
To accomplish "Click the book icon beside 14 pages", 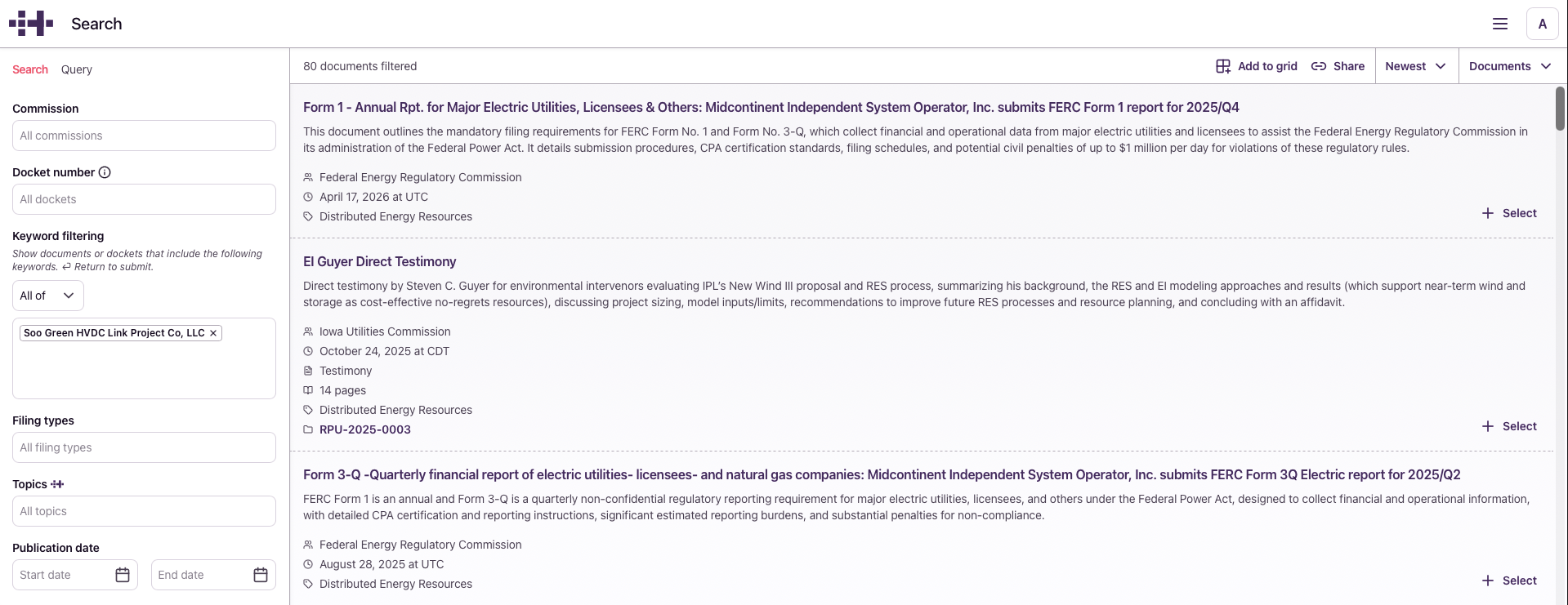I will pos(308,390).
